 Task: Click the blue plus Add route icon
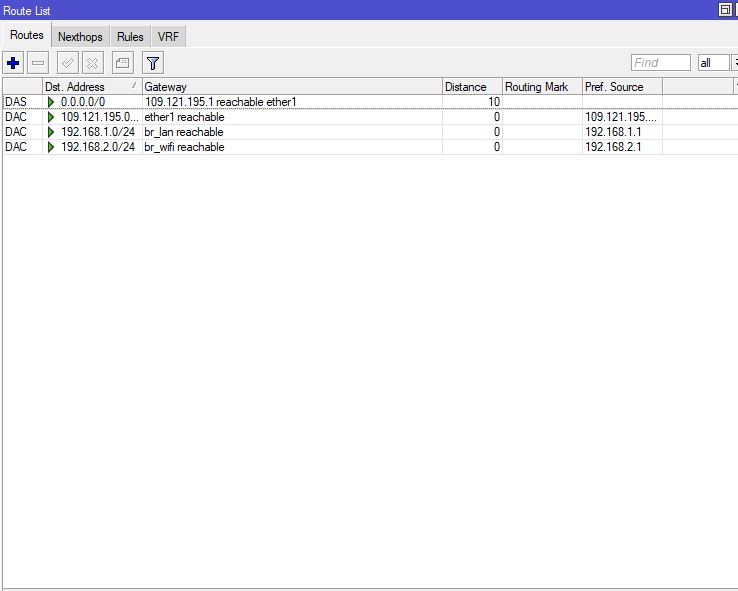(x=13, y=63)
